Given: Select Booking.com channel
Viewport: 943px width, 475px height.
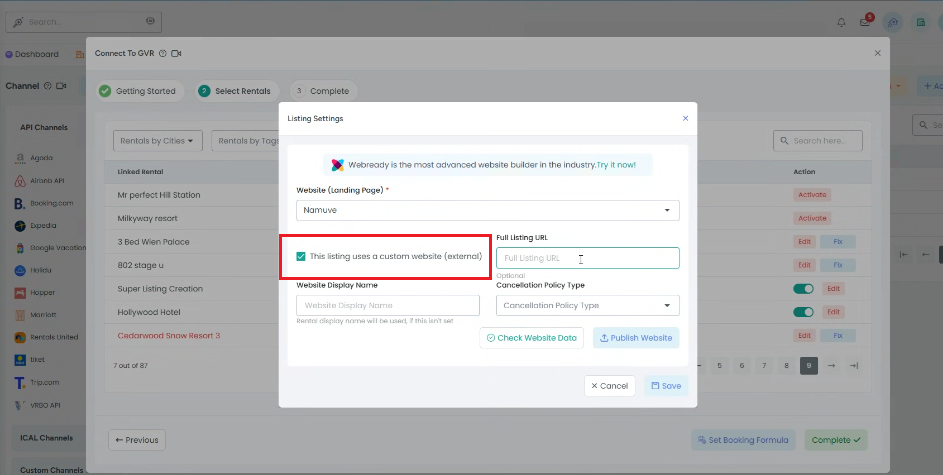Looking at the screenshot, I should point(43,203).
